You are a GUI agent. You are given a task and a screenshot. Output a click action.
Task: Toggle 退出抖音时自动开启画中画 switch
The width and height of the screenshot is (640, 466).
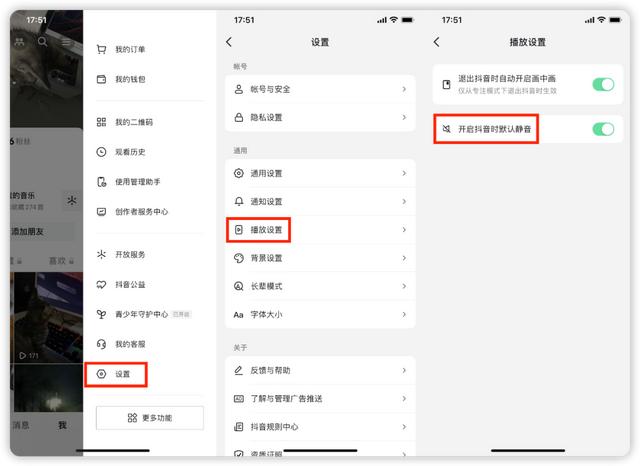point(603,84)
